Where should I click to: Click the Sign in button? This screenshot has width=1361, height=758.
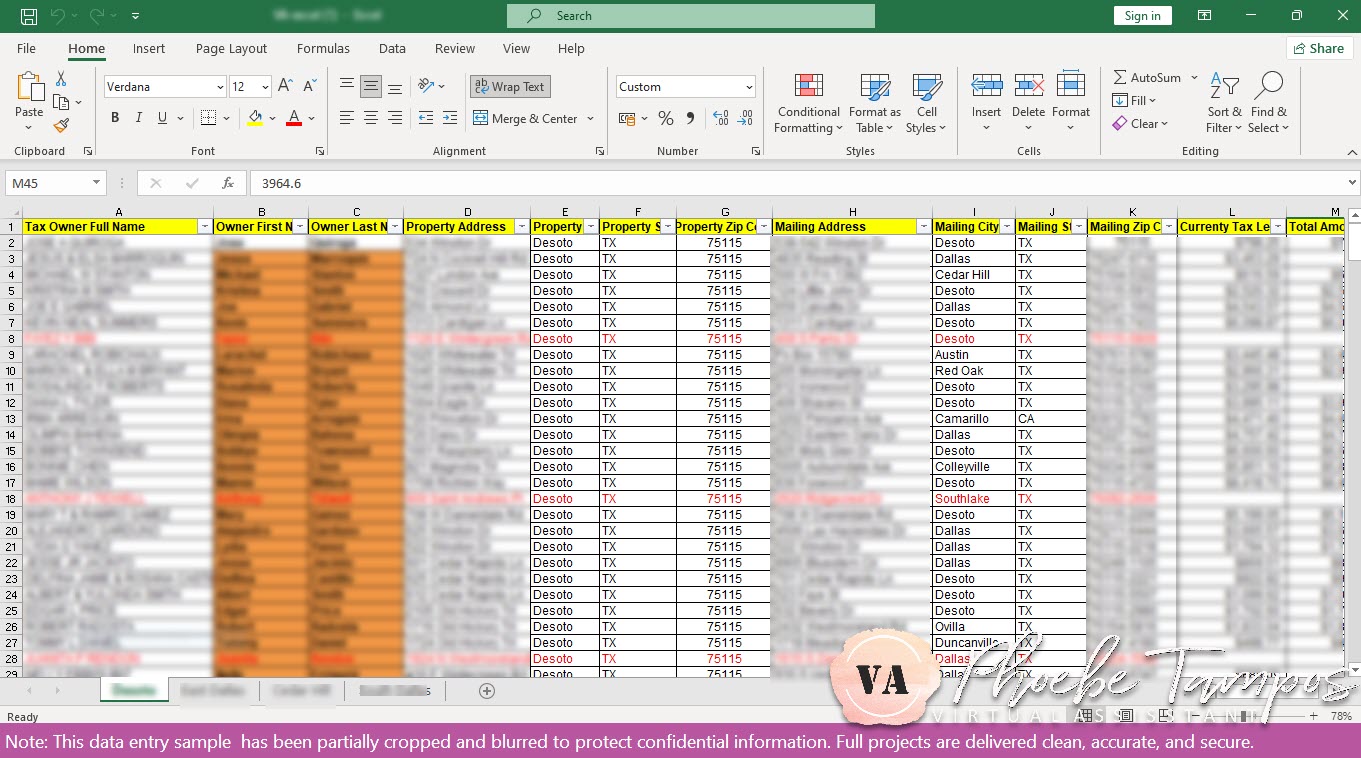(x=1142, y=15)
